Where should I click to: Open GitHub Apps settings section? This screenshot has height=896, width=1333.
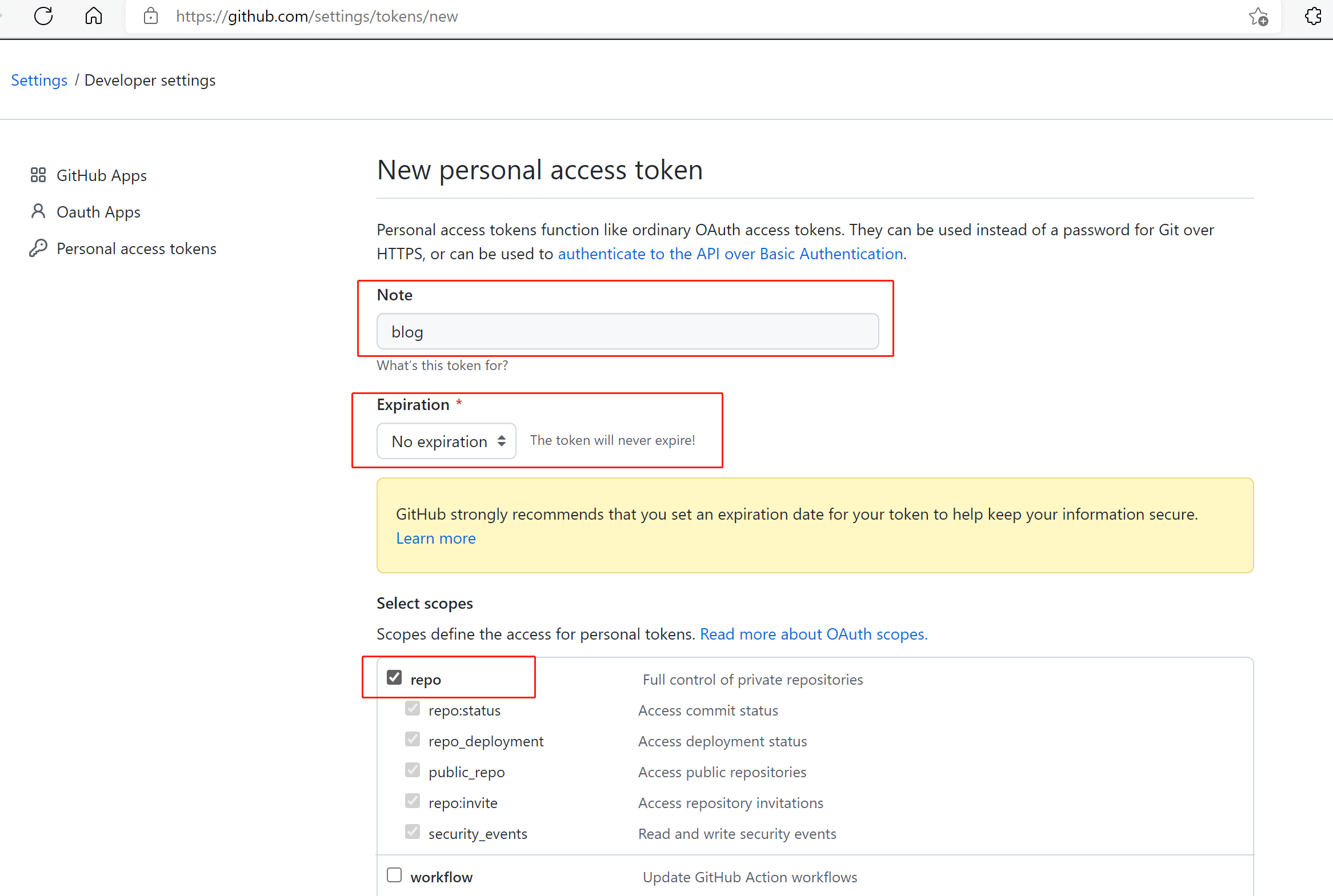[x=102, y=175]
